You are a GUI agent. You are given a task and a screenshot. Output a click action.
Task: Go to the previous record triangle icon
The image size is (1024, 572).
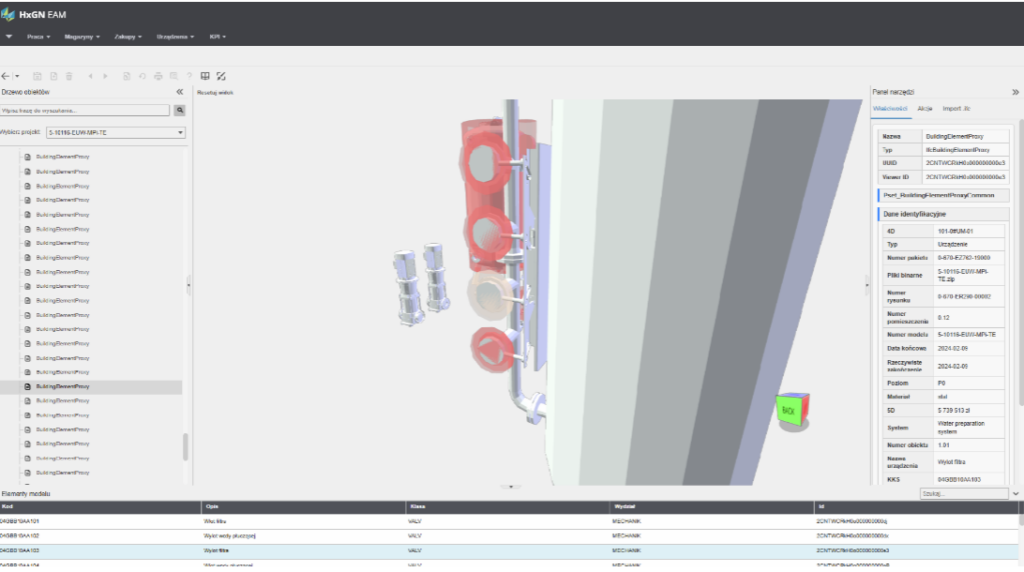coord(90,76)
